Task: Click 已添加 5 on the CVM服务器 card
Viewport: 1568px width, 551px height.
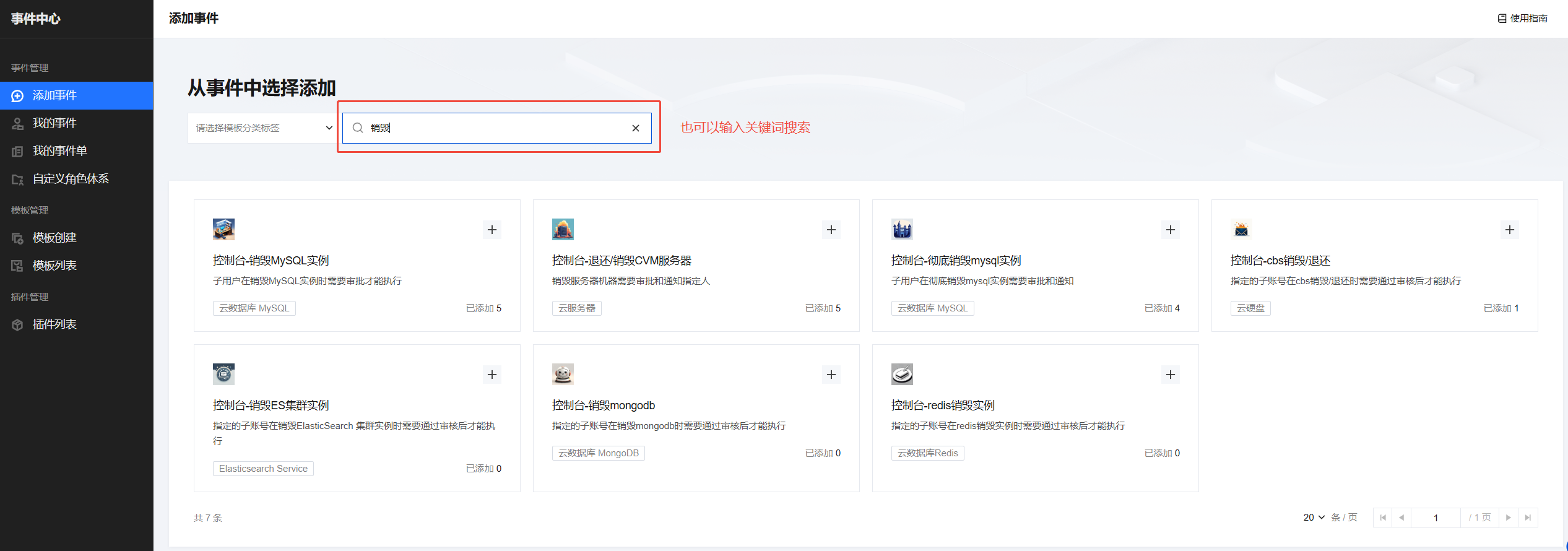Action: [823, 308]
